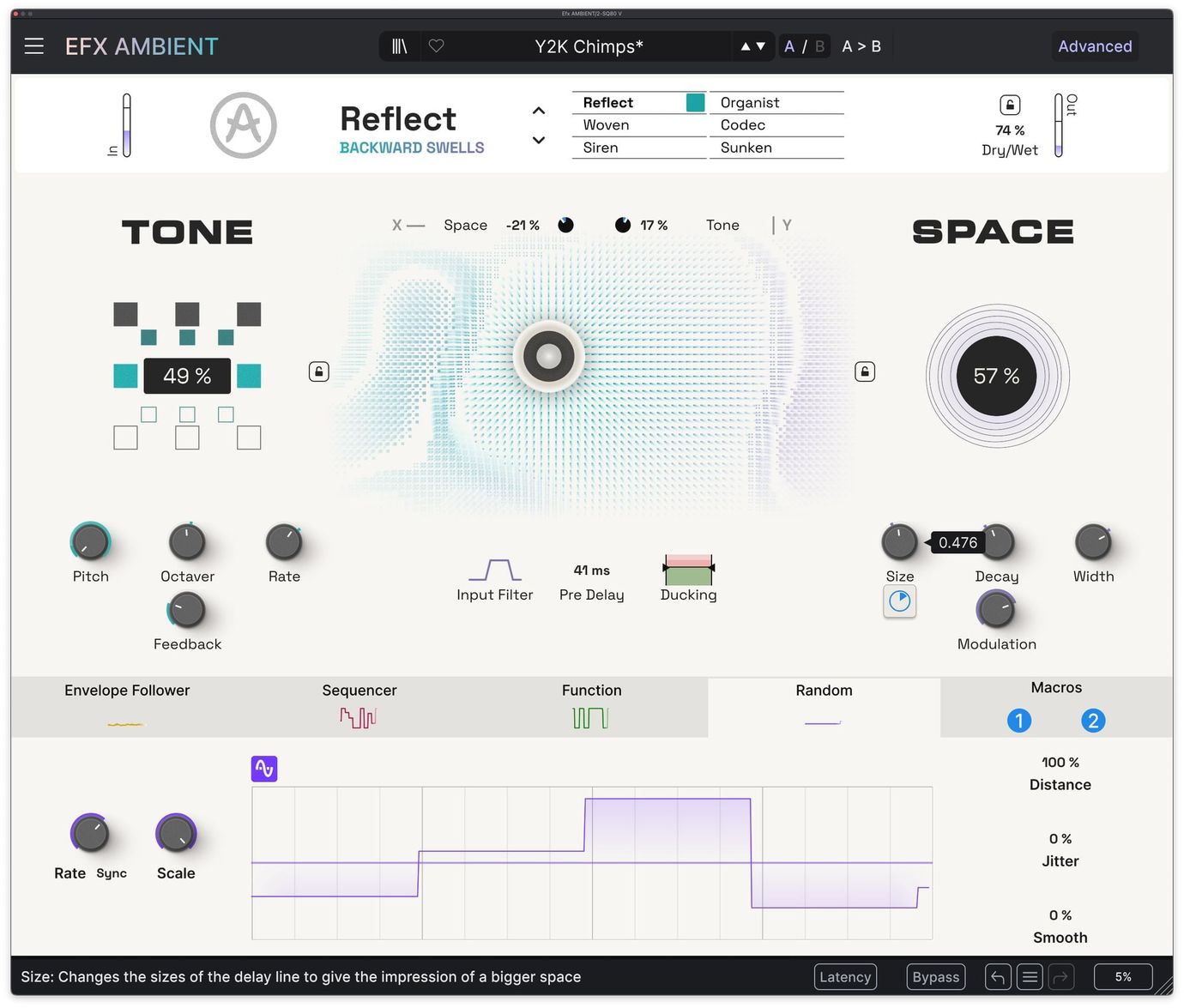1184x1008 pixels.
Task: Undo the last action
Action: coord(998,977)
